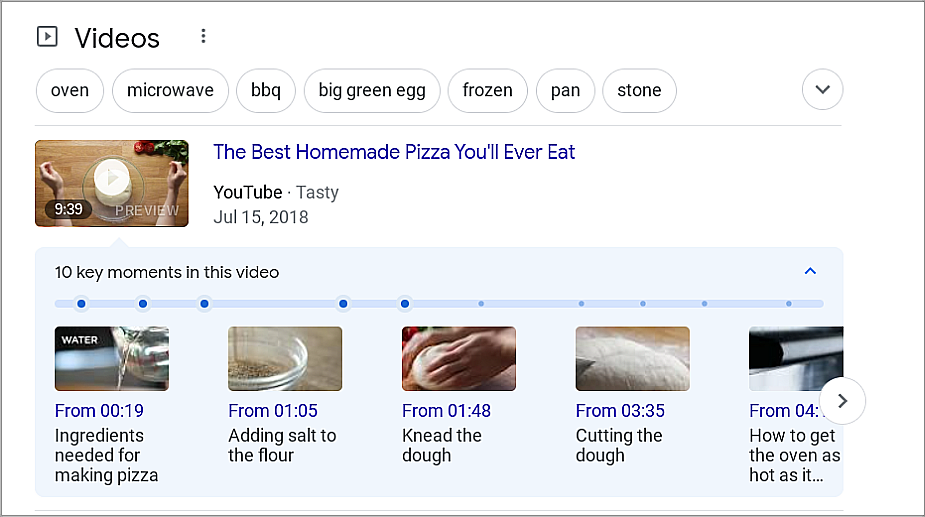Pick the big green egg chip
Screen dimensions: 925x517
[372, 90]
